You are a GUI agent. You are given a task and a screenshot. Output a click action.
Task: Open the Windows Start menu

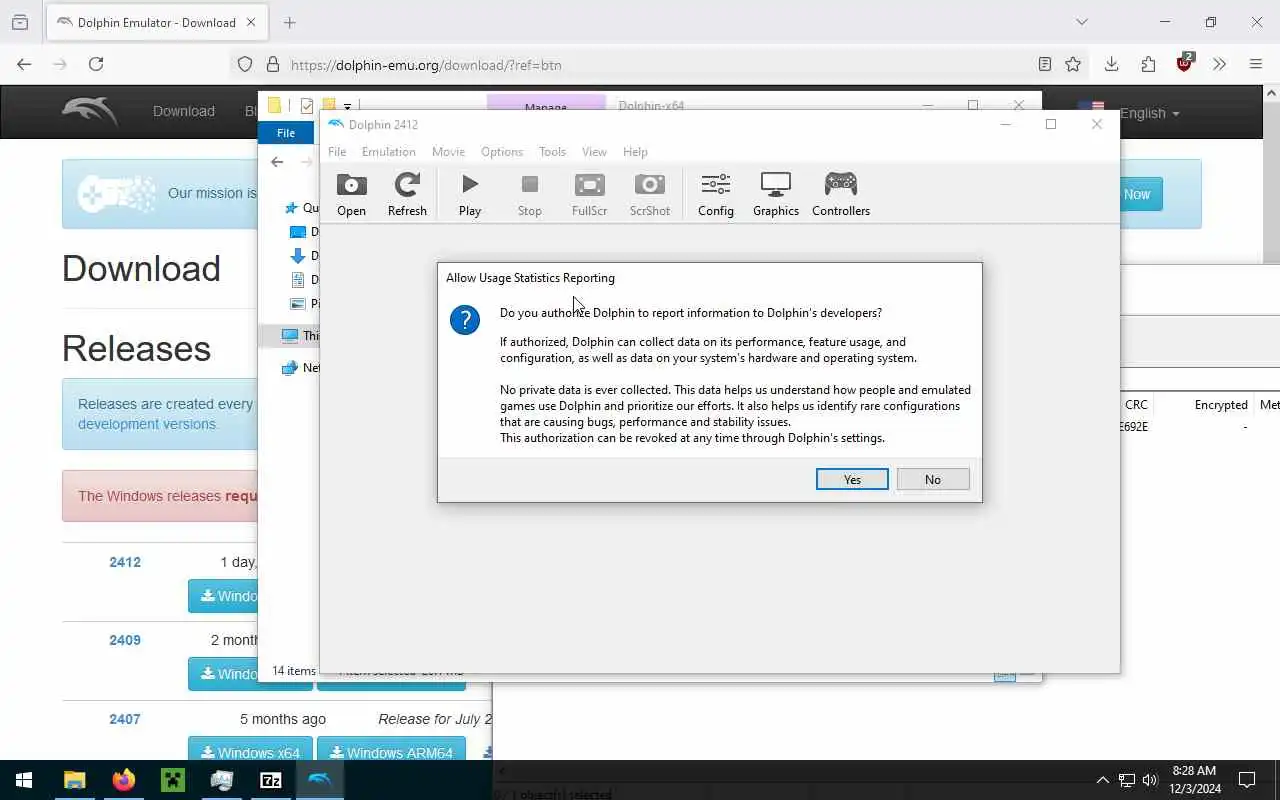[24, 780]
